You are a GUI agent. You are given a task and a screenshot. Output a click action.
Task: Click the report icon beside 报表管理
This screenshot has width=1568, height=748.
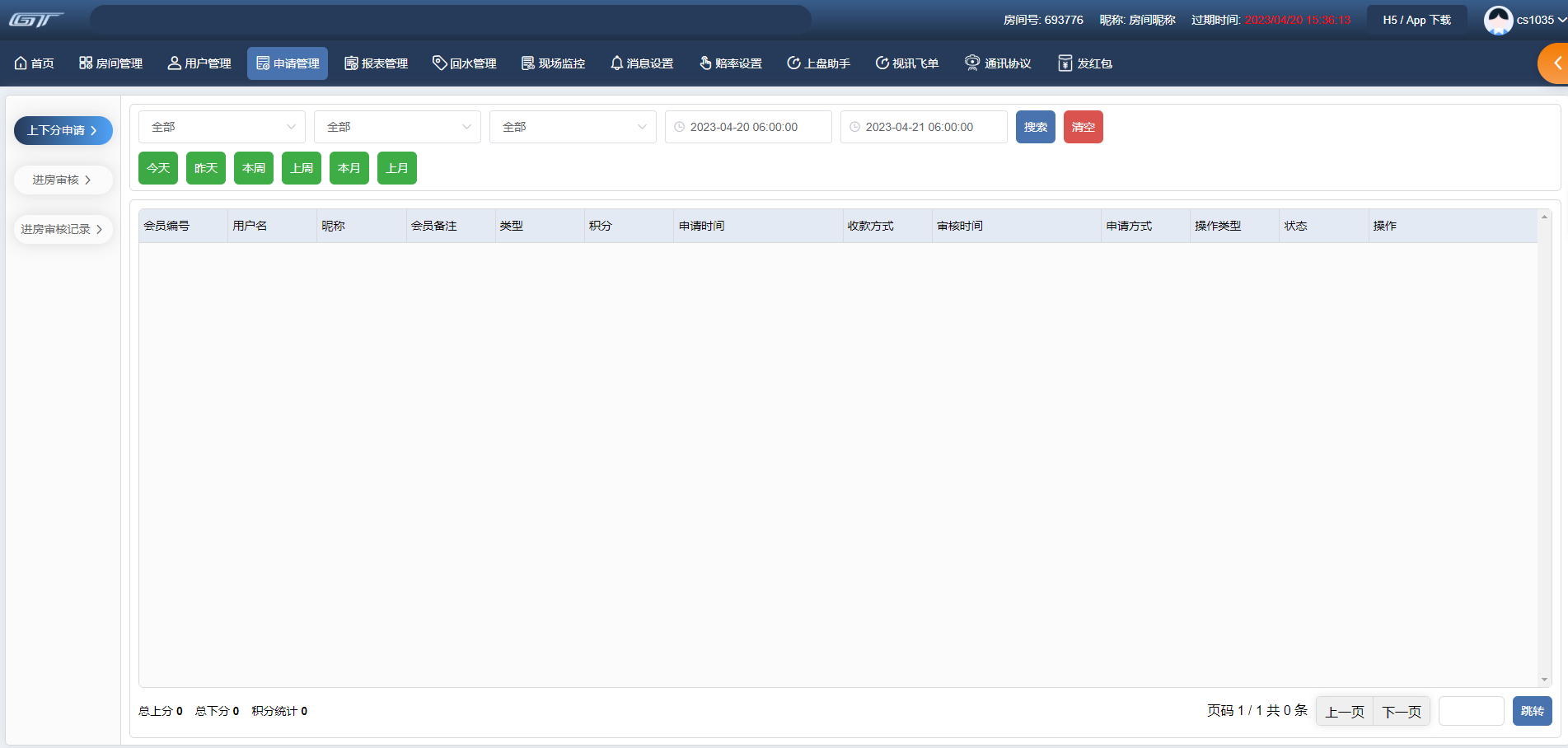point(351,63)
